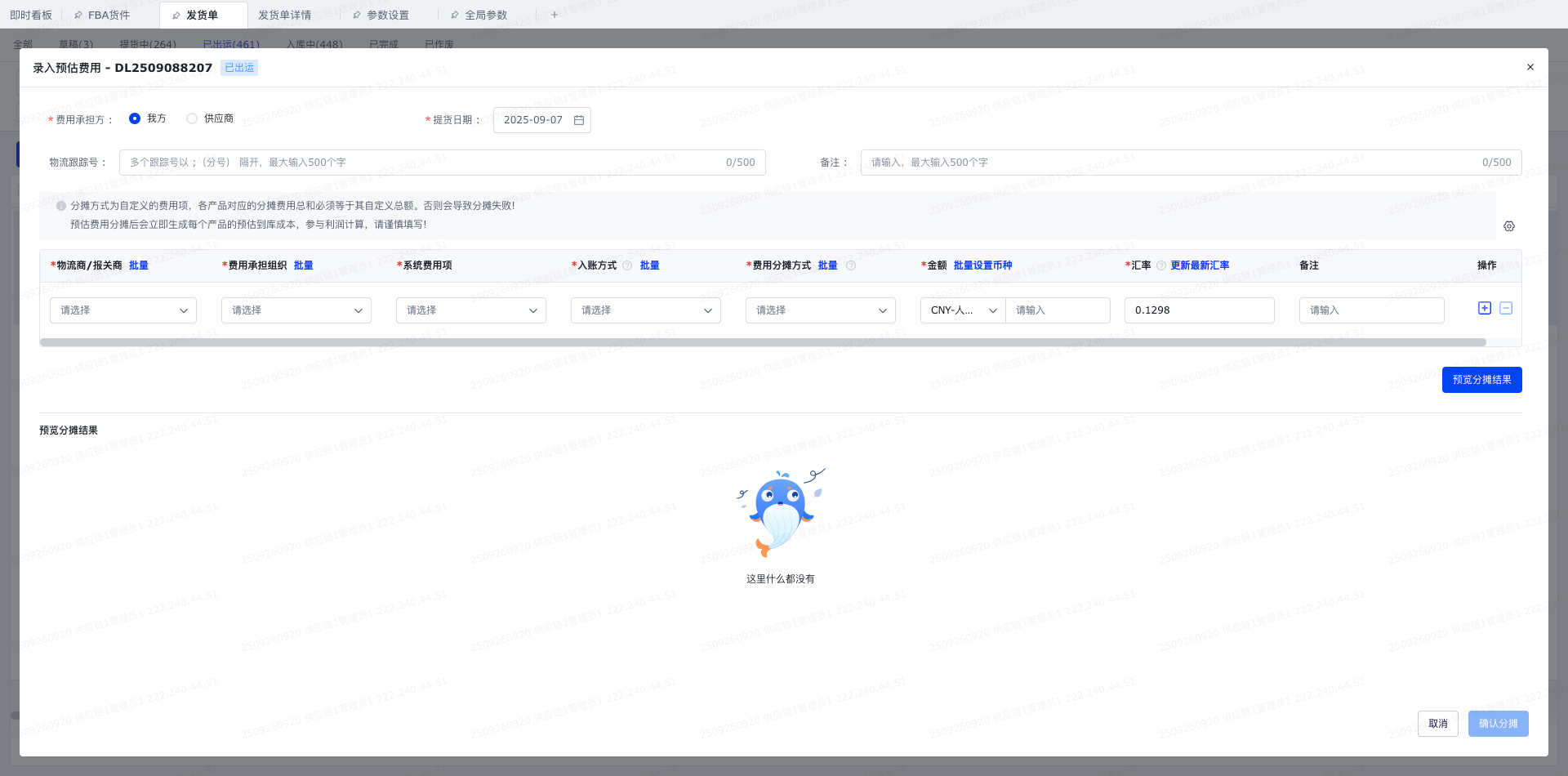The height and width of the screenshot is (776, 1568).
Task: Click 批量 link next to 物流商/报关商
Action: (139, 265)
